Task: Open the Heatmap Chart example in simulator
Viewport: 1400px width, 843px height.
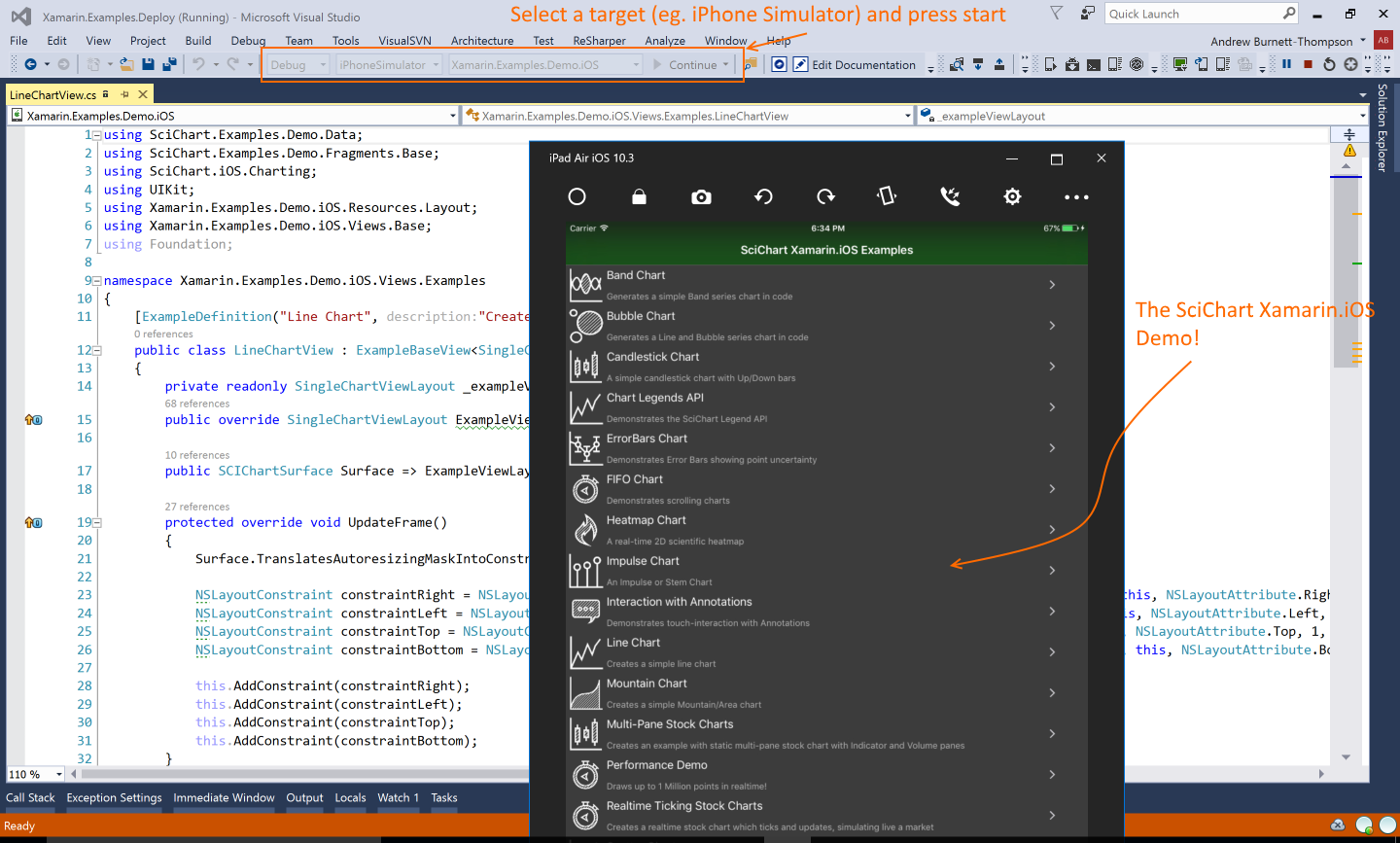Action: pyautogui.click(x=826, y=530)
